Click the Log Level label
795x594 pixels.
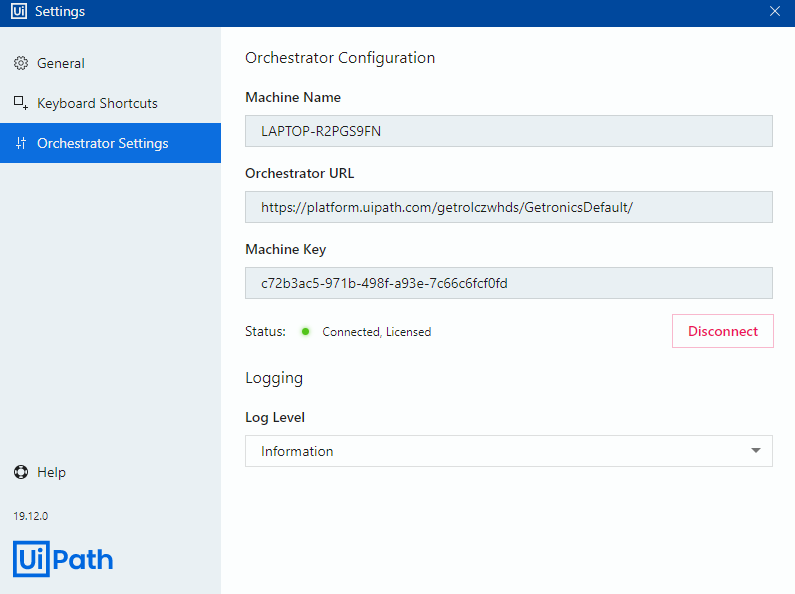tap(275, 418)
